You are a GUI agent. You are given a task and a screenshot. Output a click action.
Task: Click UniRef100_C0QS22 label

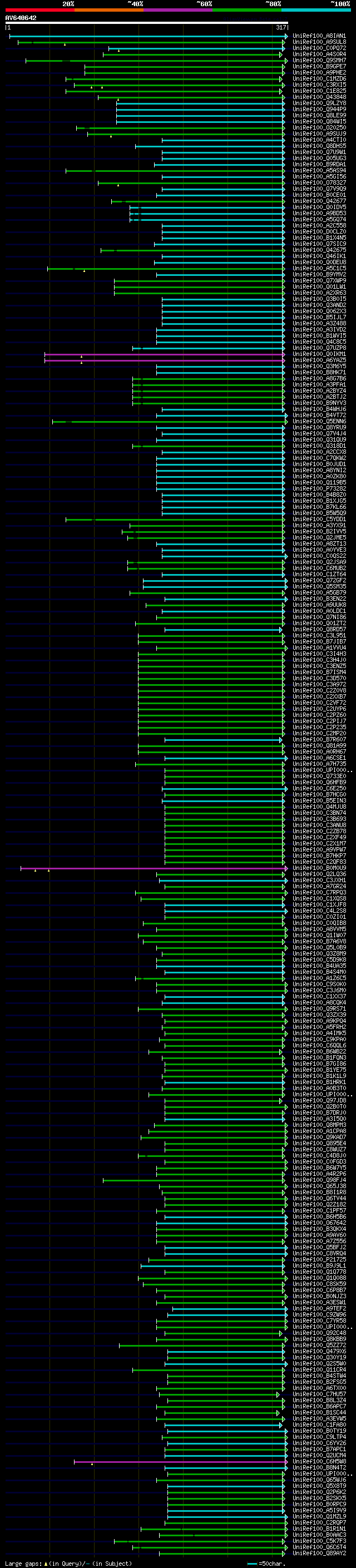(319, 556)
